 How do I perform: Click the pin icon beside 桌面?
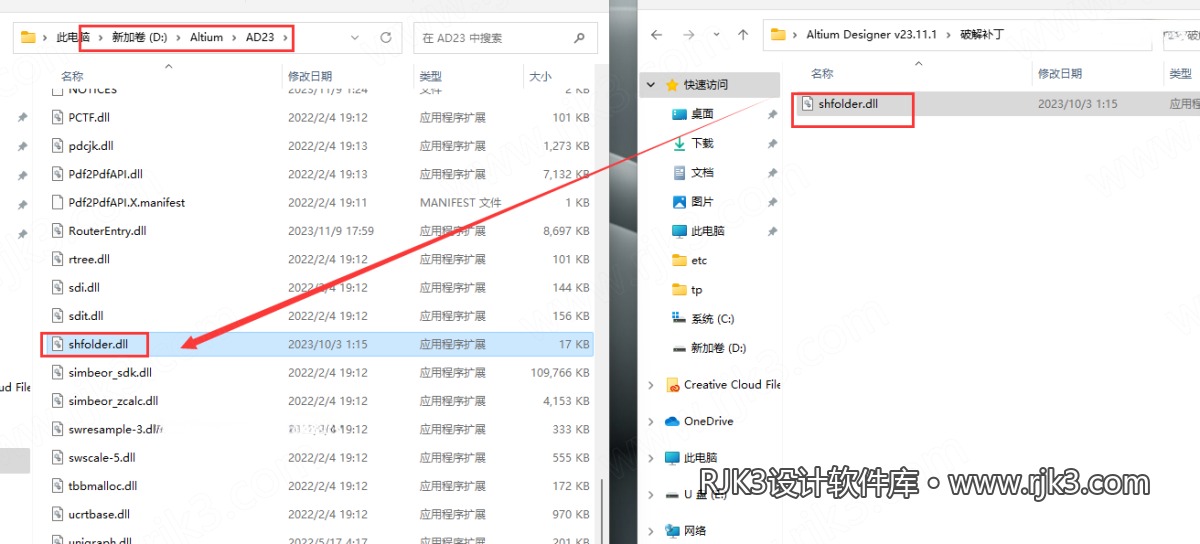point(772,114)
